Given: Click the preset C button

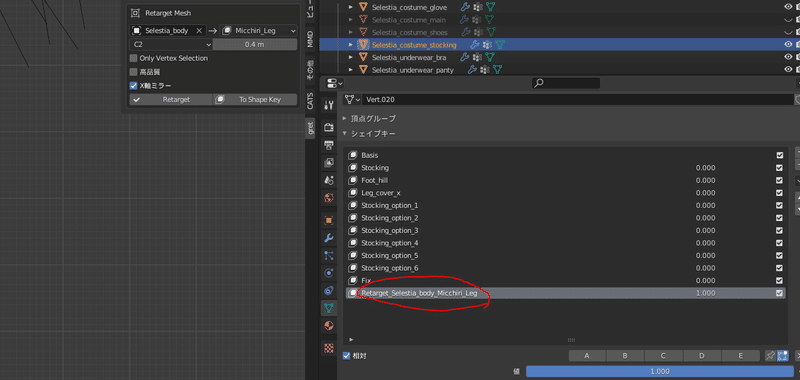Looking at the screenshot, I should click(664, 356).
